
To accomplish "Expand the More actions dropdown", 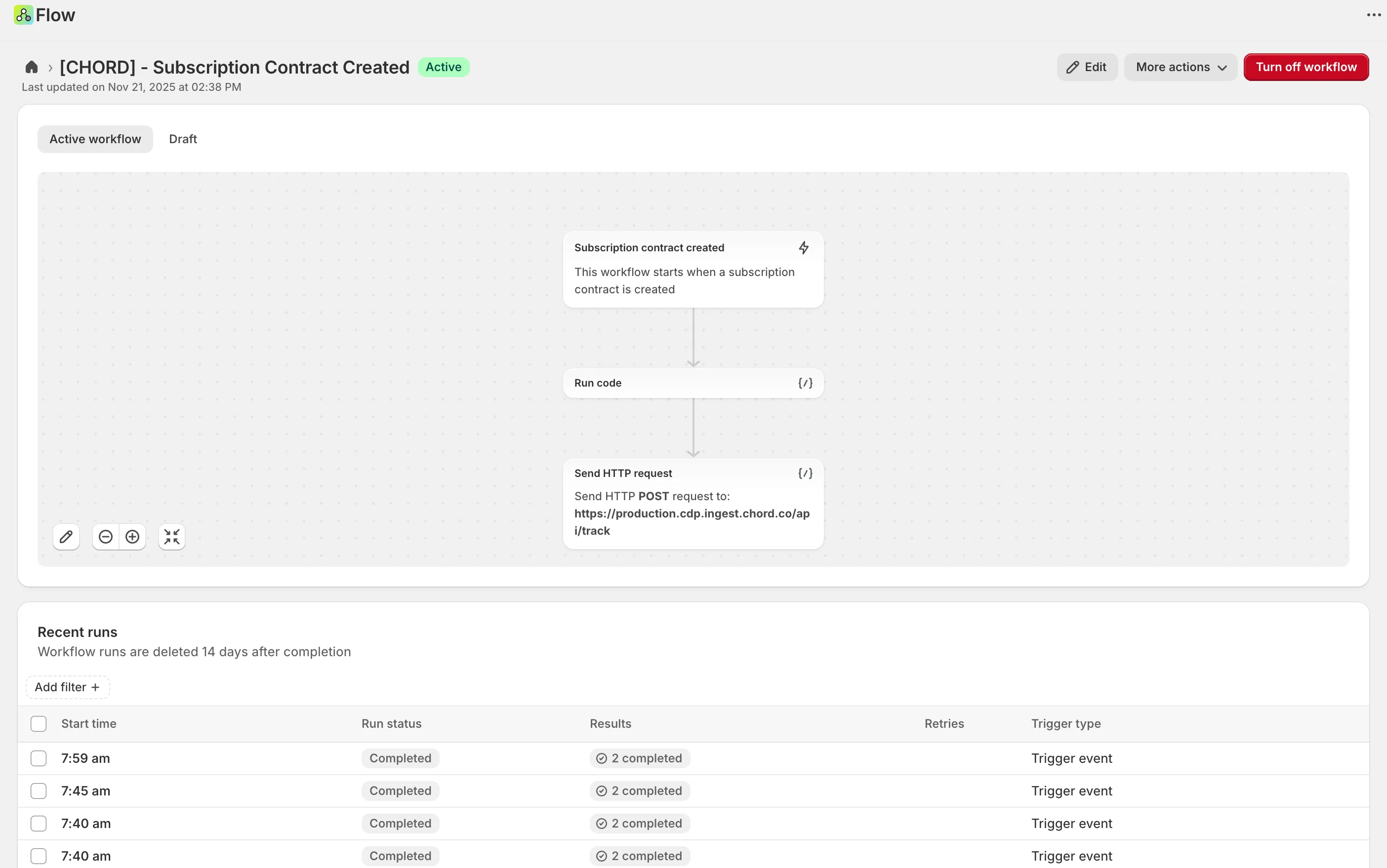I will point(1181,67).
